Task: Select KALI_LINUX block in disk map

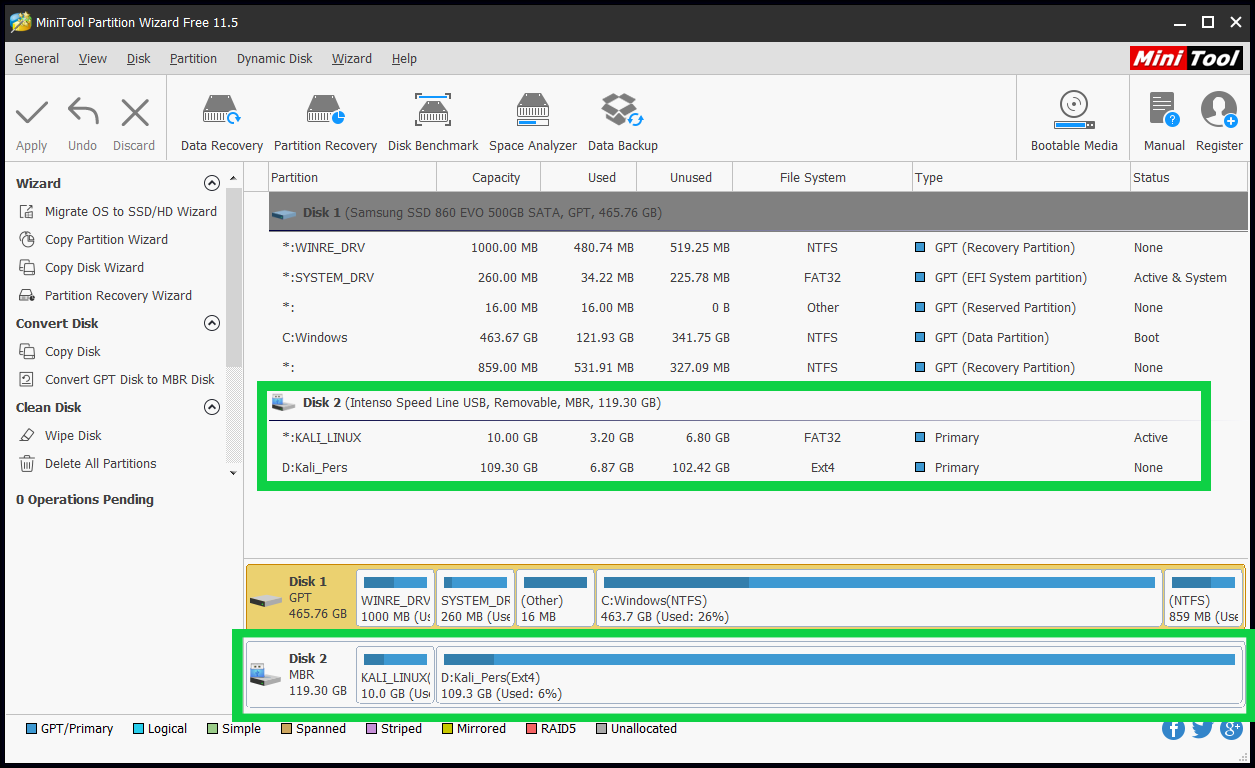Action: [x=395, y=675]
